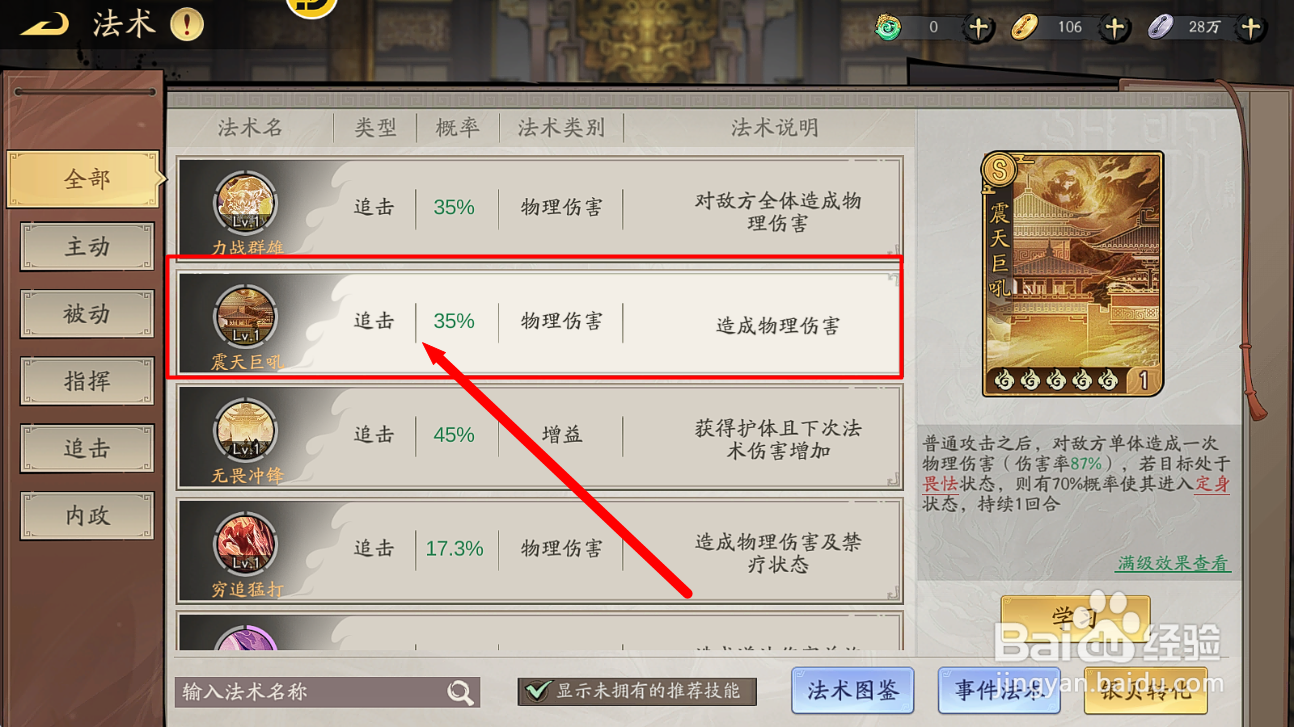Open the 法术图鉴 button
Viewport: 1294px width, 727px height.
pos(852,691)
